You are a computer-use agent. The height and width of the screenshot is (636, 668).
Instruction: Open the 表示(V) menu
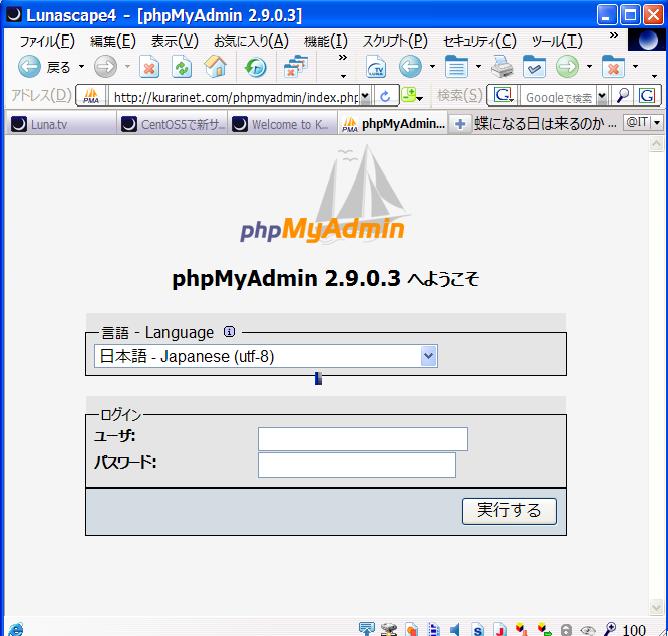click(175, 41)
